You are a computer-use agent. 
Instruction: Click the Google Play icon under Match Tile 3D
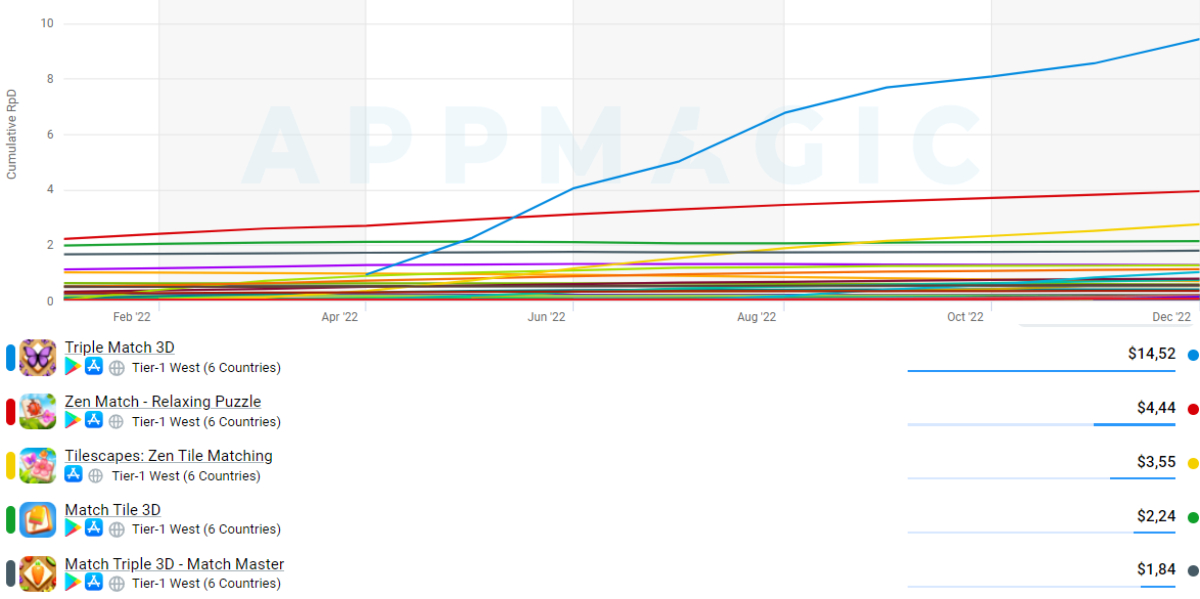(73, 529)
